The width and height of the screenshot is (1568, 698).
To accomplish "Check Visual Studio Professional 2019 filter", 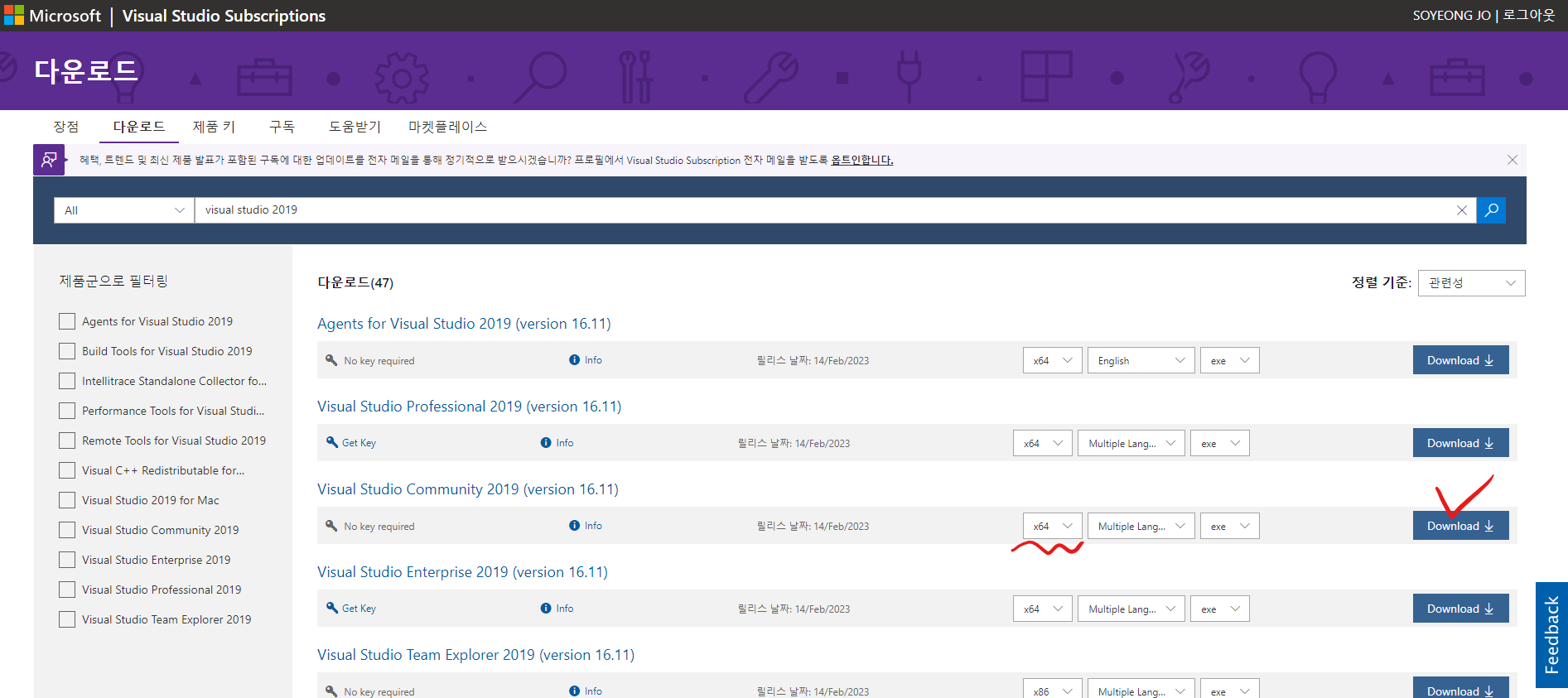I will click(x=67, y=590).
